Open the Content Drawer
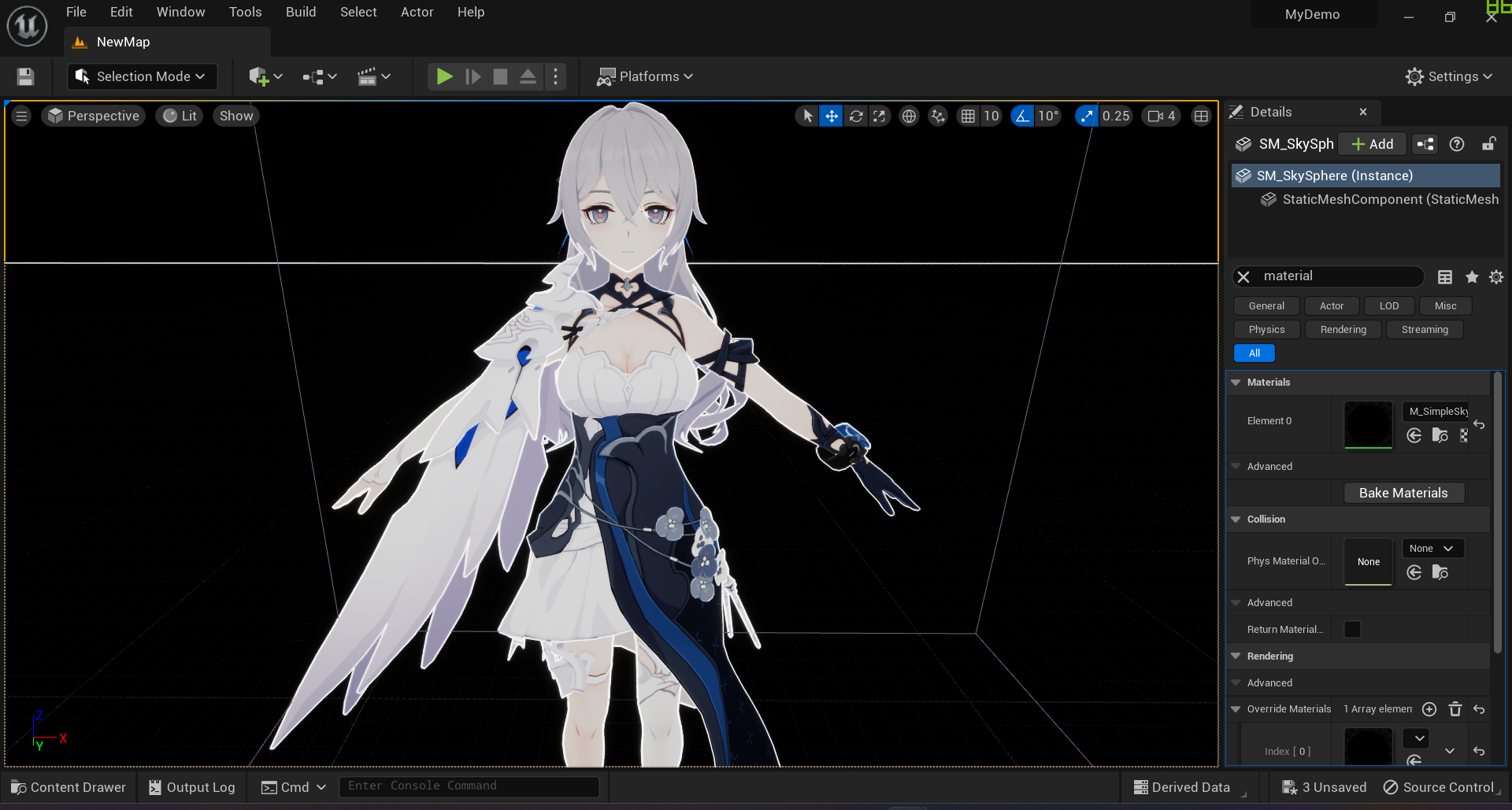This screenshot has height=810, width=1512. pyautogui.click(x=69, y=787)
